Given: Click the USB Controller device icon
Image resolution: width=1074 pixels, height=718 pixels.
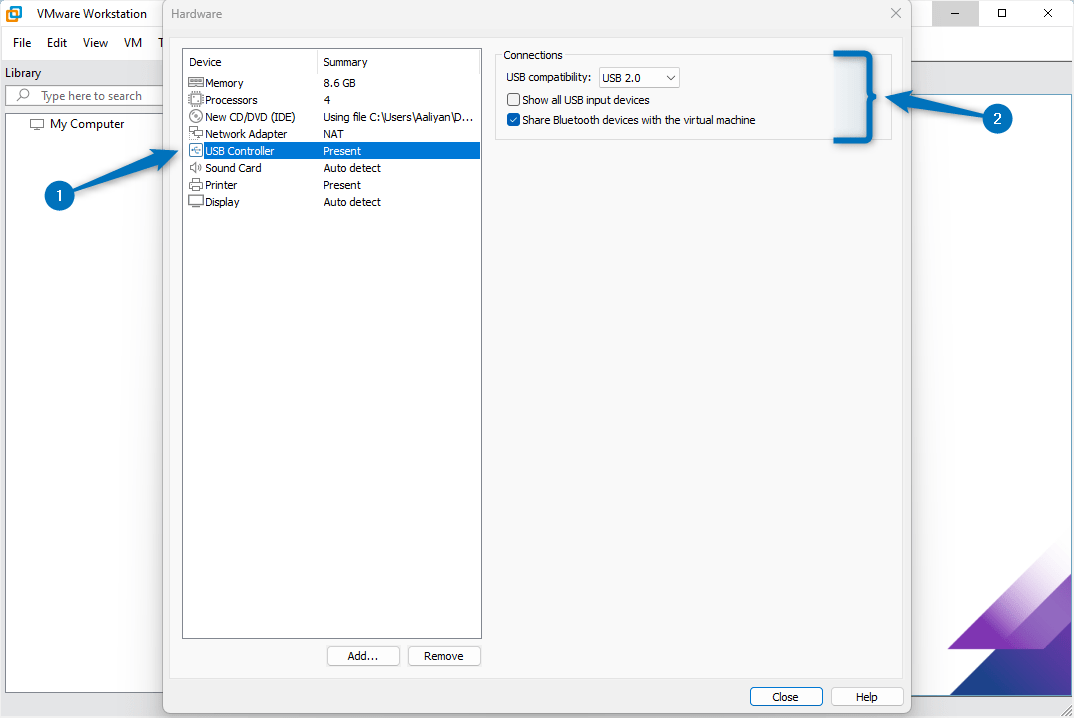Looking at the screenshot, I should click(x=197, y=150).
